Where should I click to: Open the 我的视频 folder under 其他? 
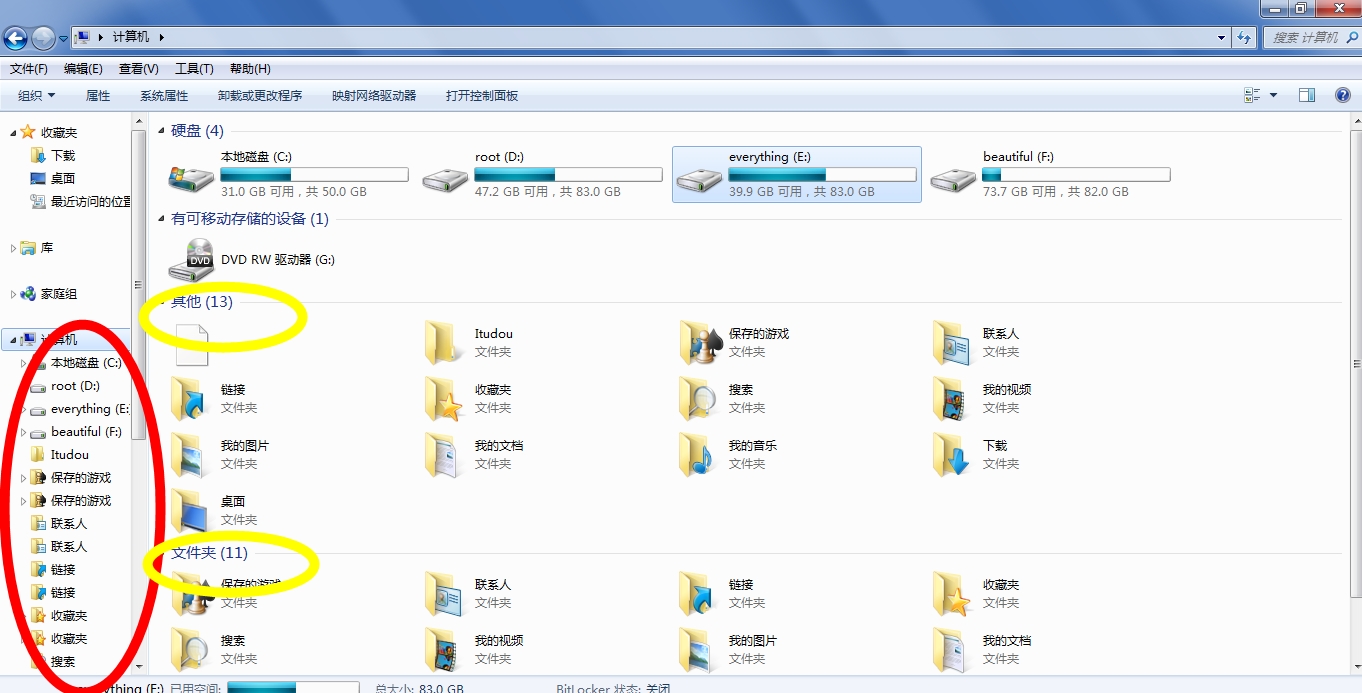[953, 398]
